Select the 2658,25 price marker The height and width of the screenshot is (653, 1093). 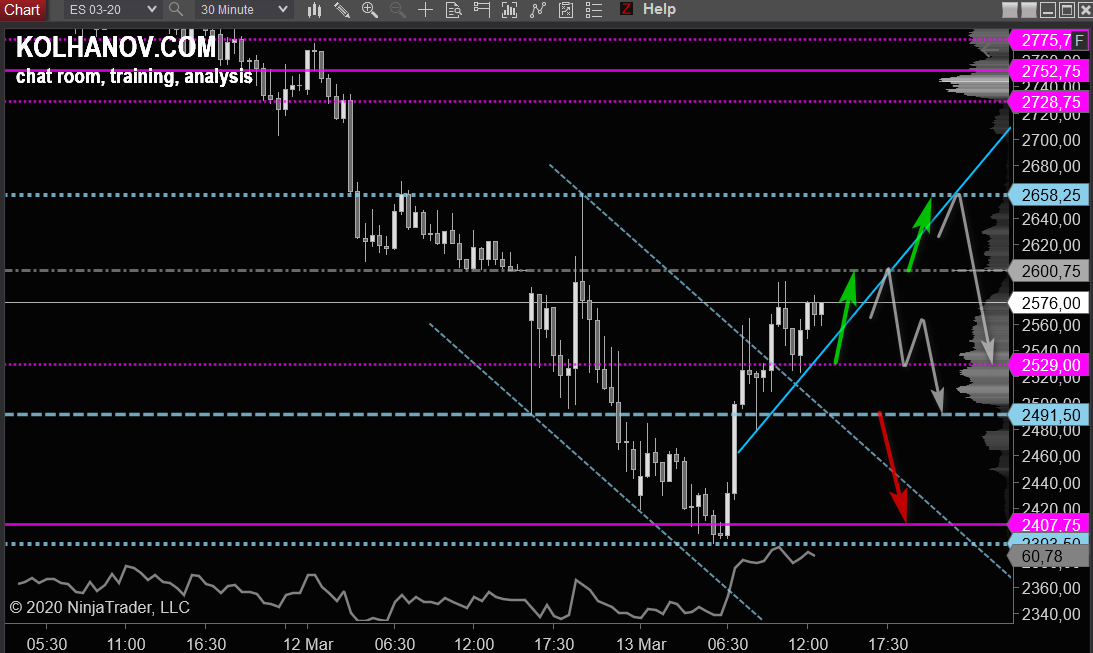1050,195
